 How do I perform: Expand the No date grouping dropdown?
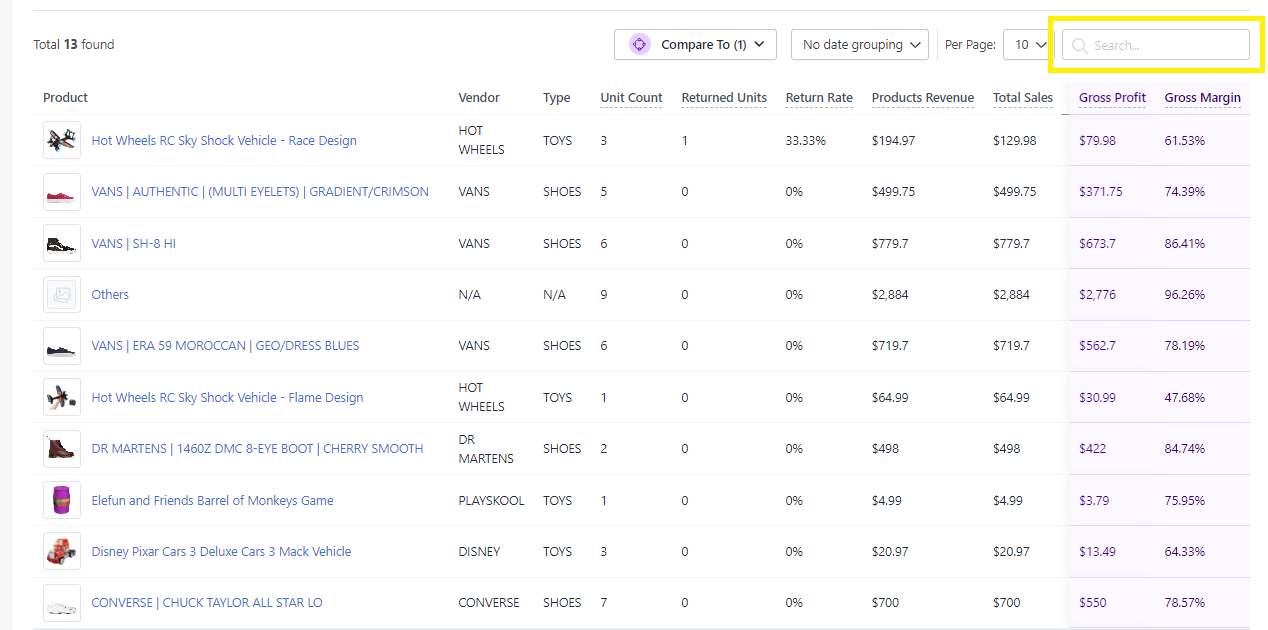click(x=860, y=44)
